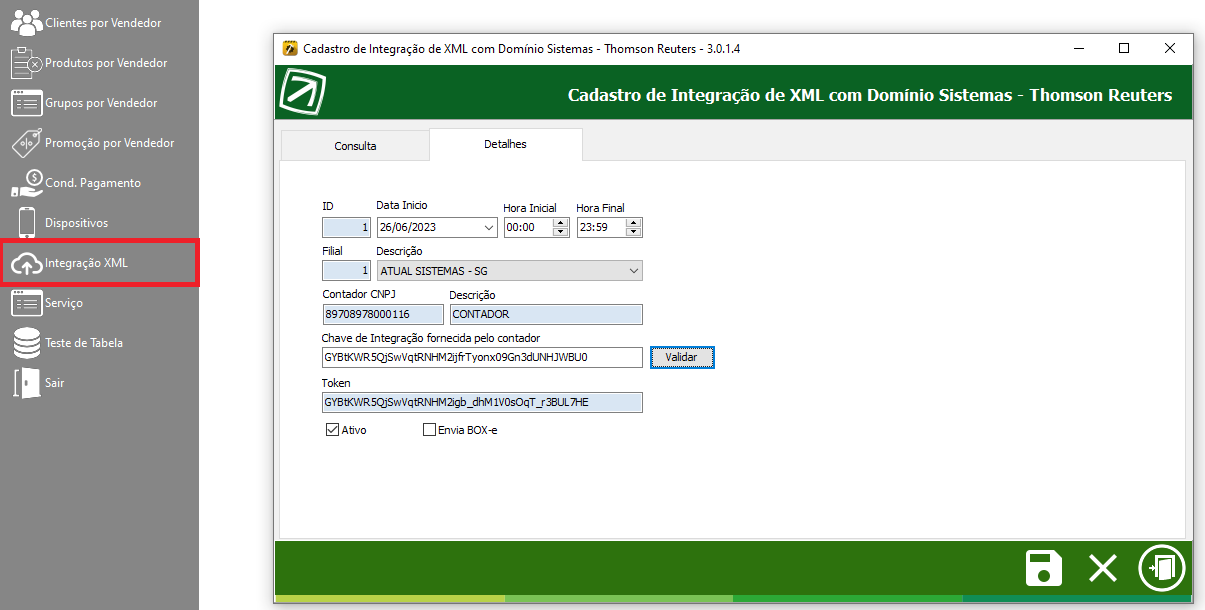Viewport: 1205px width, 610px height.
Task: Click the green header logo icon
Action: tap(303, 94)
